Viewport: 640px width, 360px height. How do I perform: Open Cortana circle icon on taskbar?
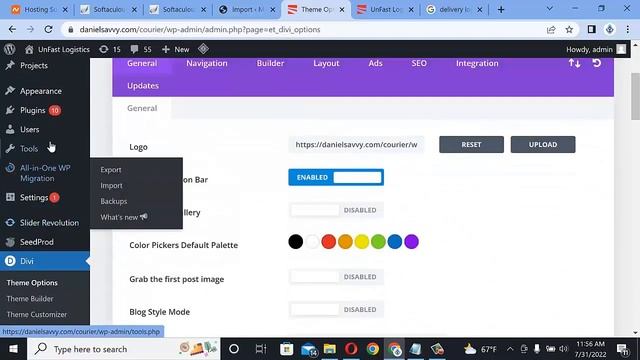pyautogui.click(x=234, y=349)
